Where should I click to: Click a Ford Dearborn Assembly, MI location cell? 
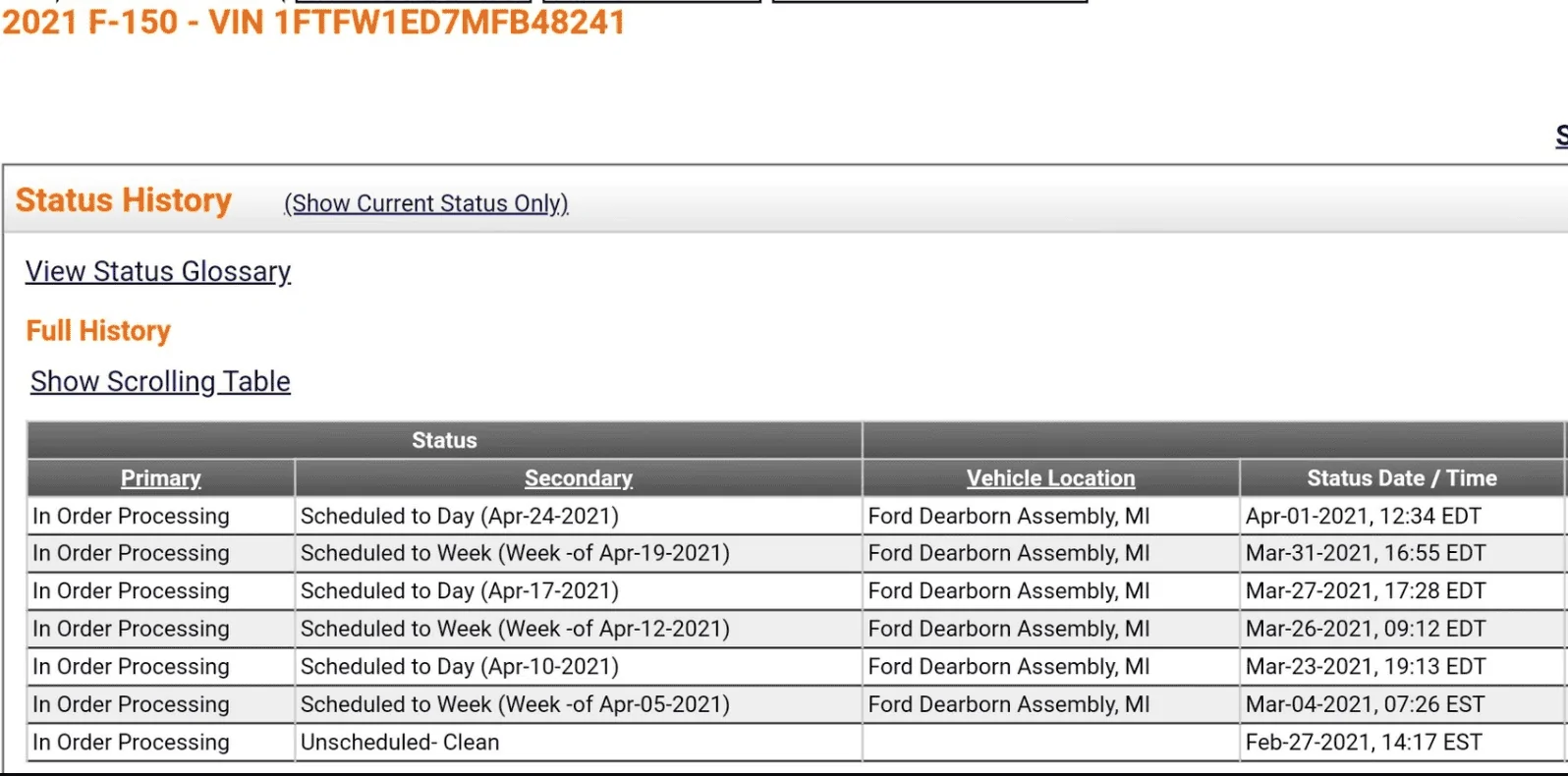point(1009,516)
